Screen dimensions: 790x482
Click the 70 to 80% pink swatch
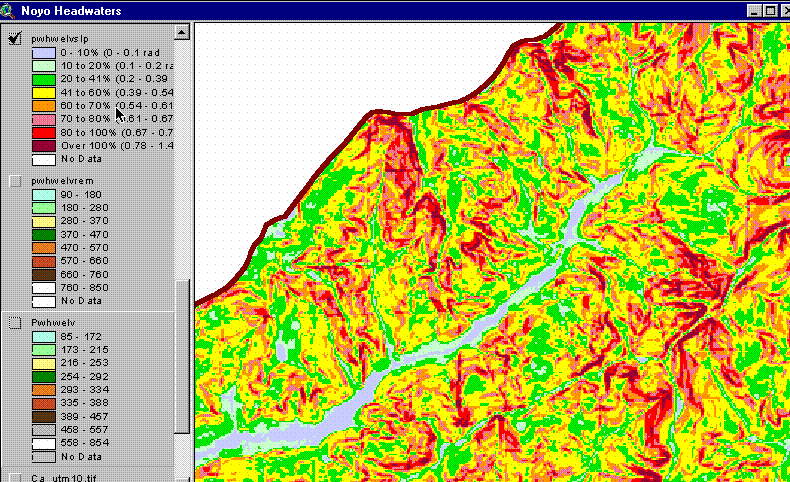[x=44, y=119]
